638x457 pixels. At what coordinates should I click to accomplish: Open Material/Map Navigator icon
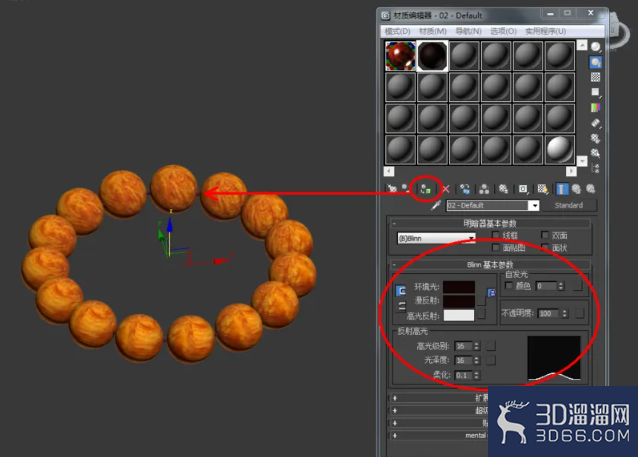coord(596,168)
